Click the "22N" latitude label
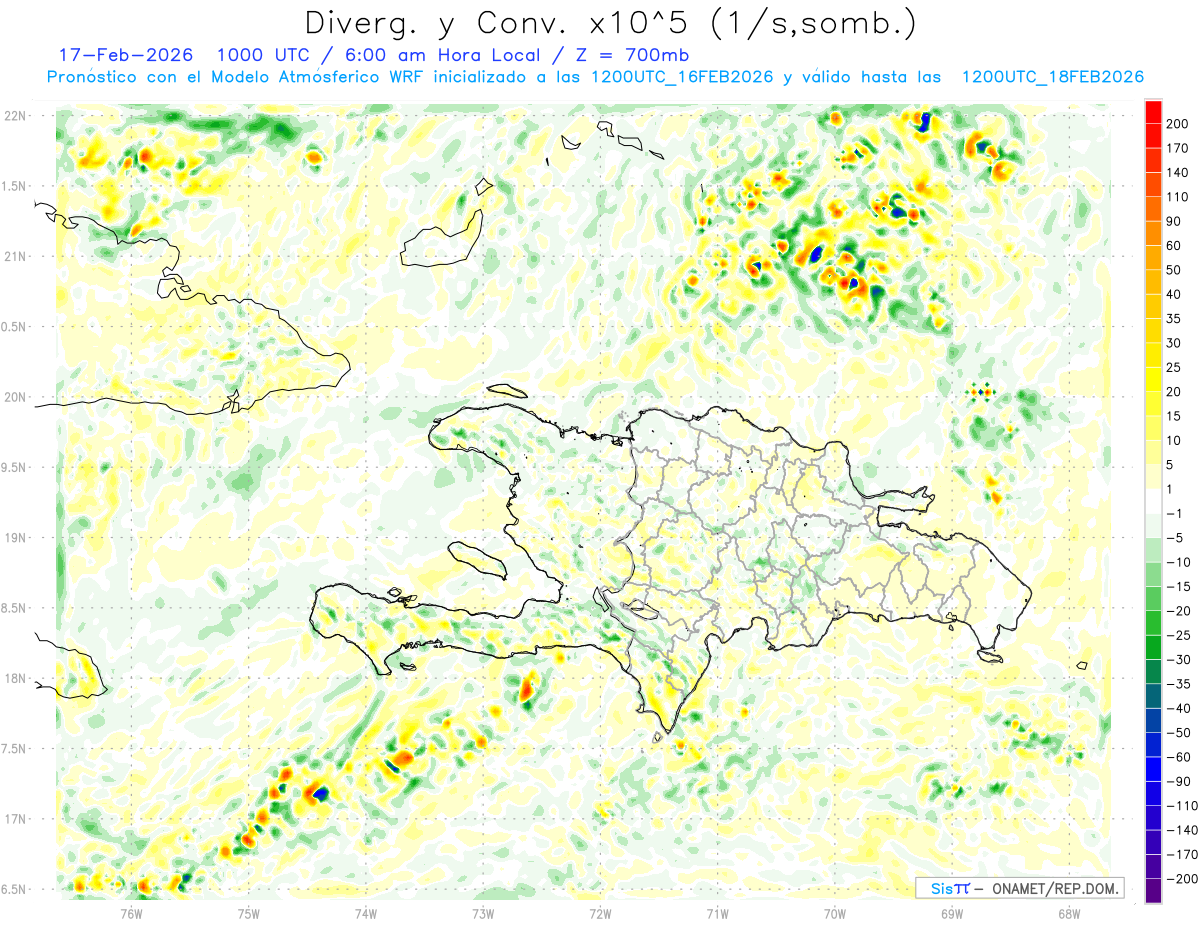1200x927 pixels. pyautogui.click(x=15, y=116)
